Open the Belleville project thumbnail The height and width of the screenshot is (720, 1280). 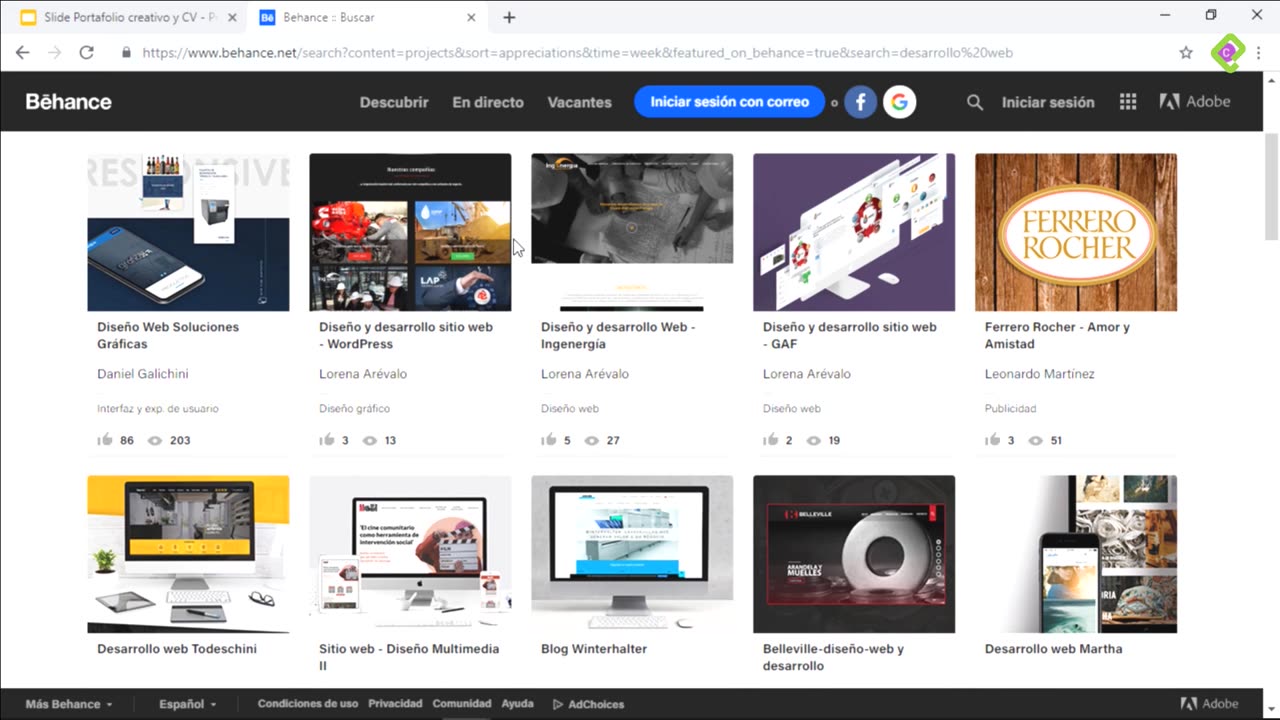pos(854,554)
